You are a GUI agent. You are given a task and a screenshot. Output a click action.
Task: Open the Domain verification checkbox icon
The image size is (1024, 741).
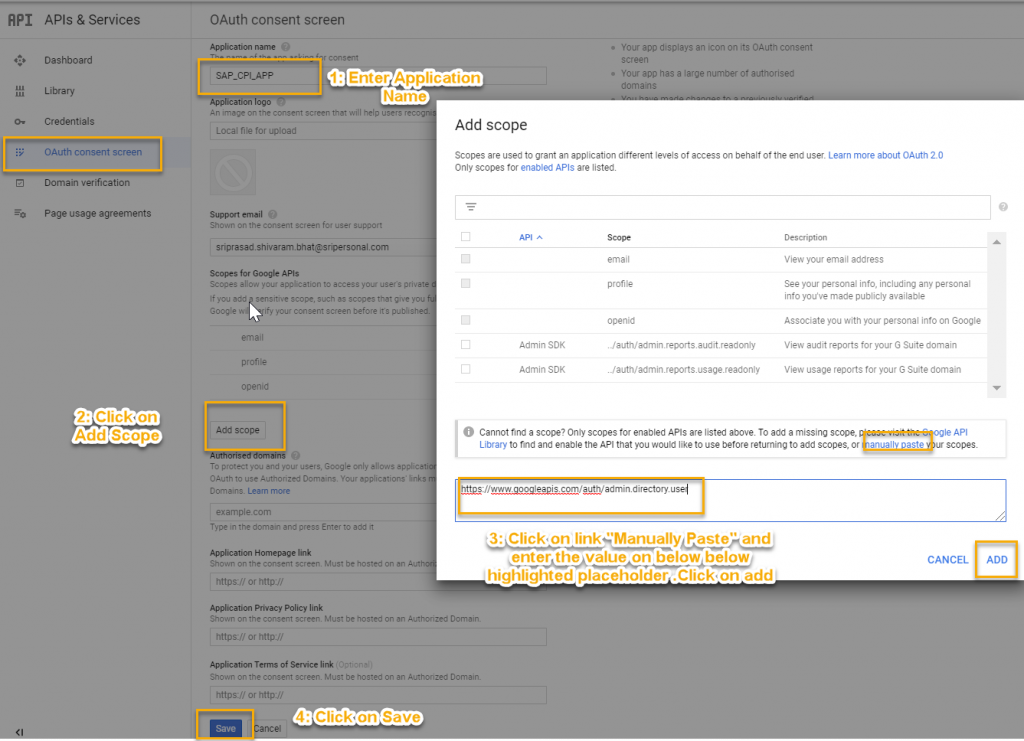tap(20, 183)
